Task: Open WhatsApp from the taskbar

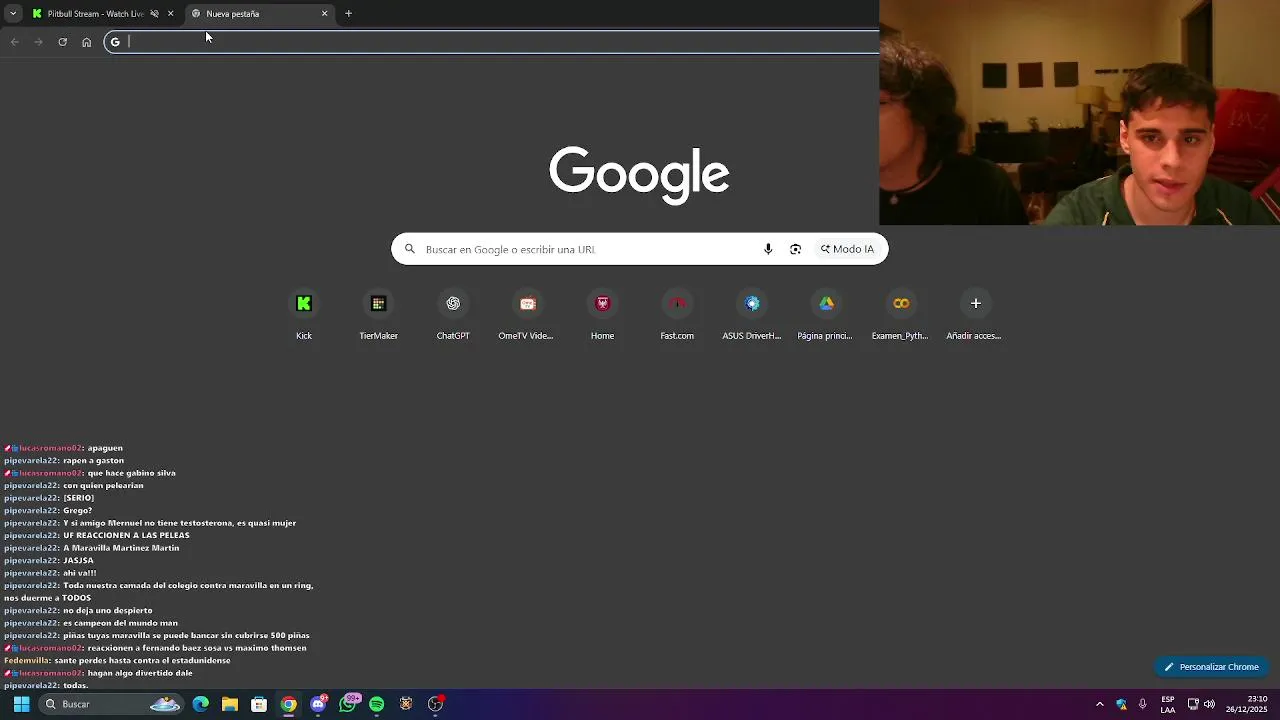Action: (x=347, y=704)
